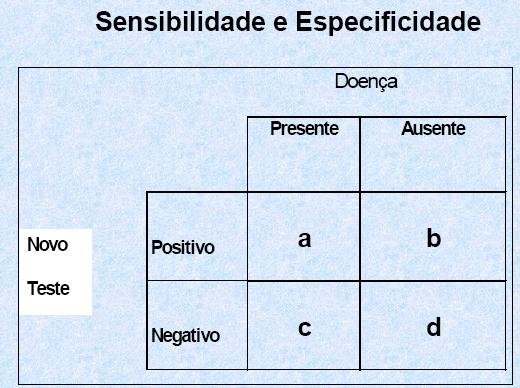The image size is (520, 388).
Task: Select the 'Negativo' row label
Action: coord(185,335)
